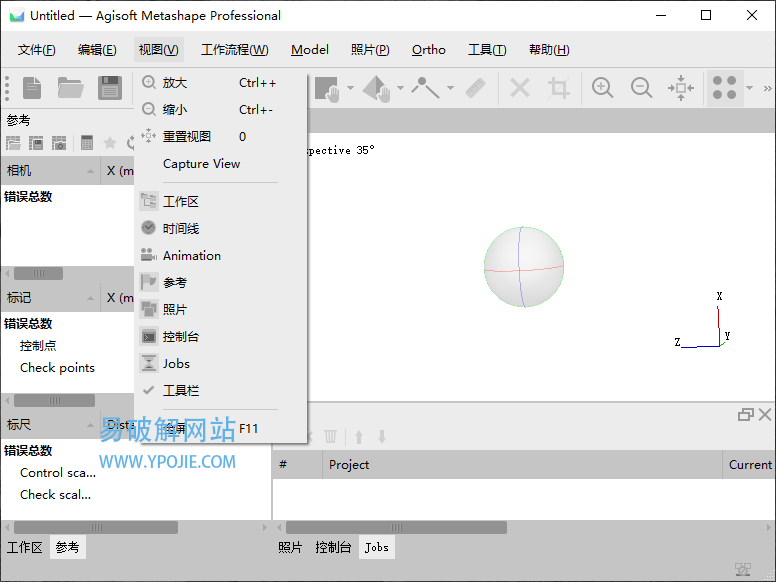
Task: Open the 帮助(H) menu
Action: [549, 50]
